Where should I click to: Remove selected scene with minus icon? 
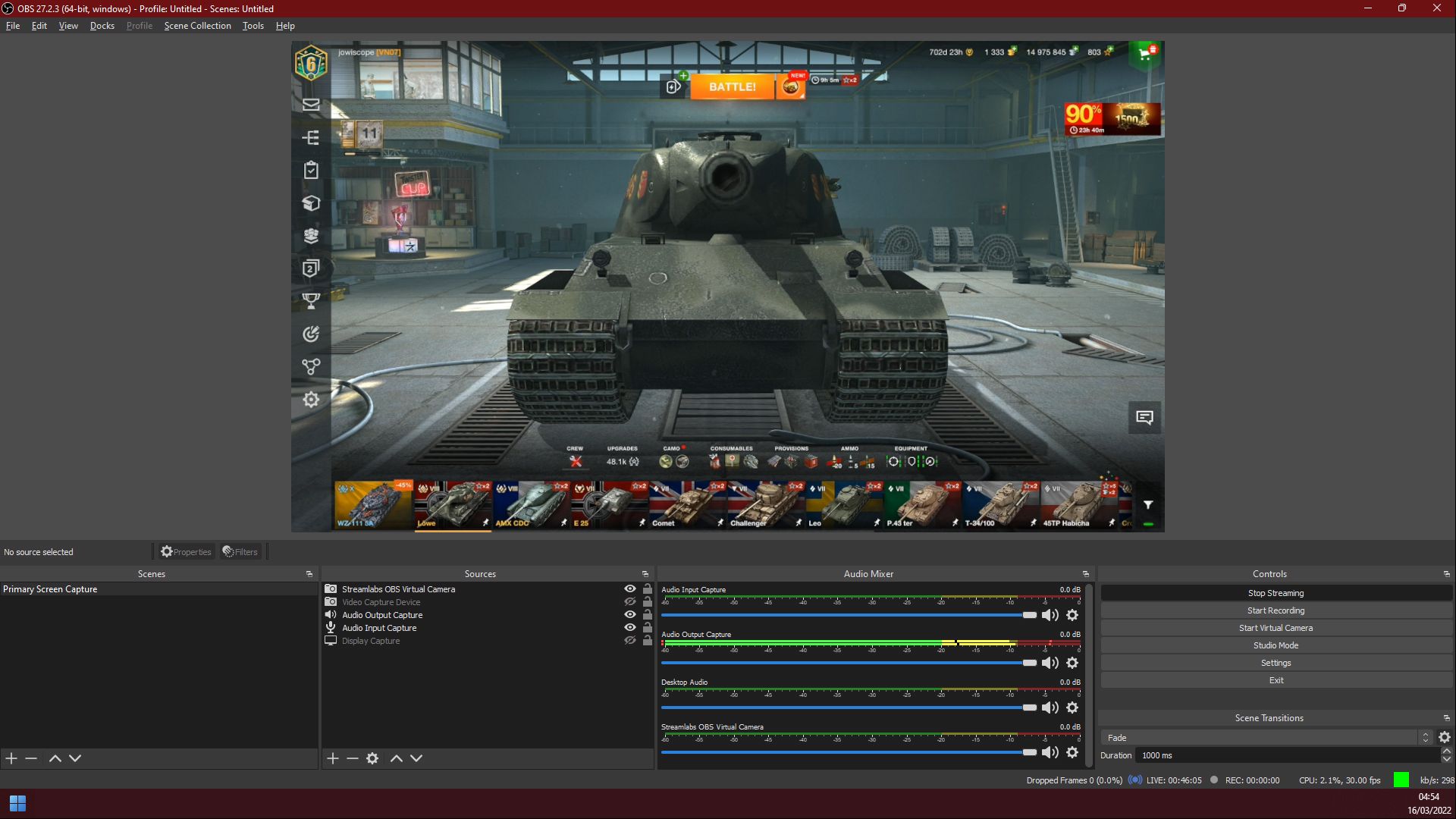(x=31, y=758)
